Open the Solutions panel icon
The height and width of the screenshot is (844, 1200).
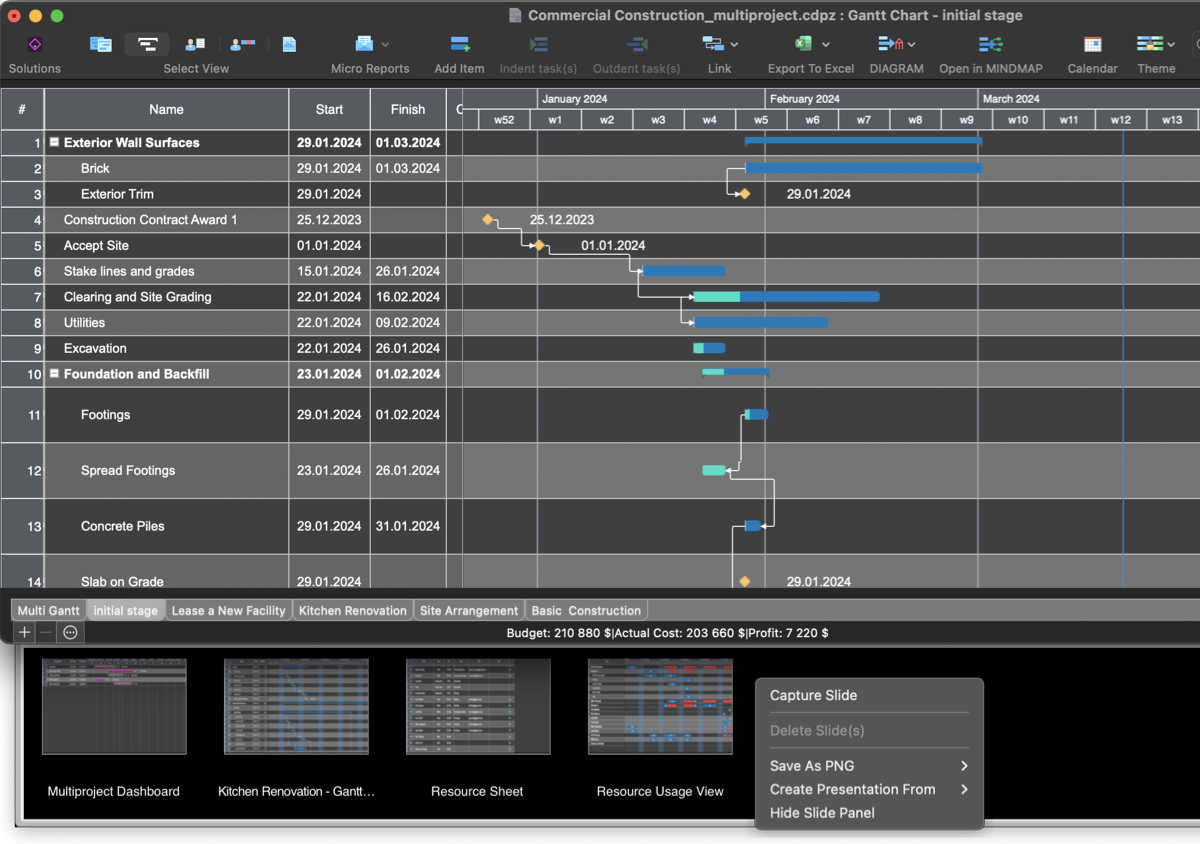[x=34, y=44]
